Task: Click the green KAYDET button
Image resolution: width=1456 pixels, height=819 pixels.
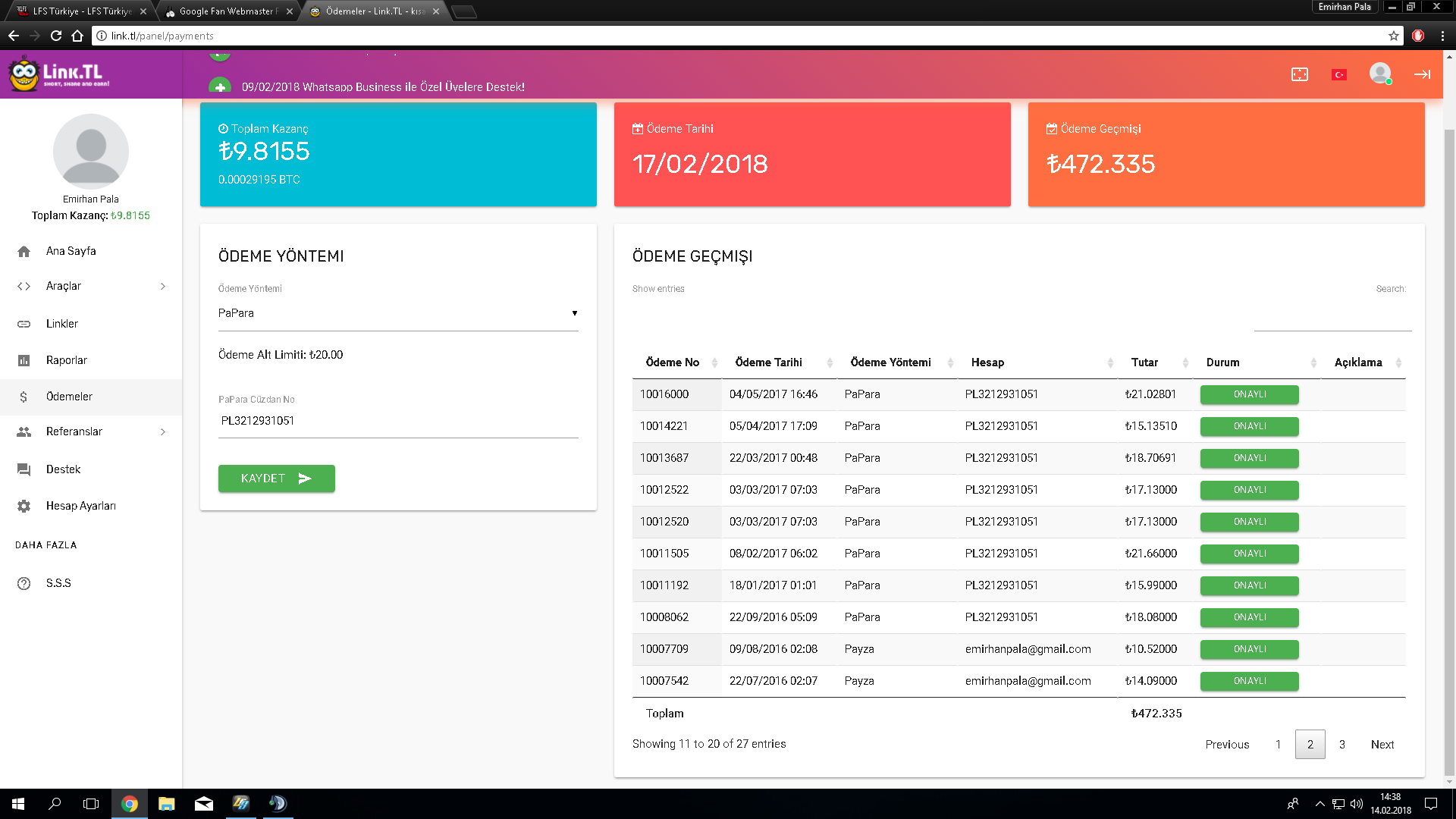Action: [277, 479]
